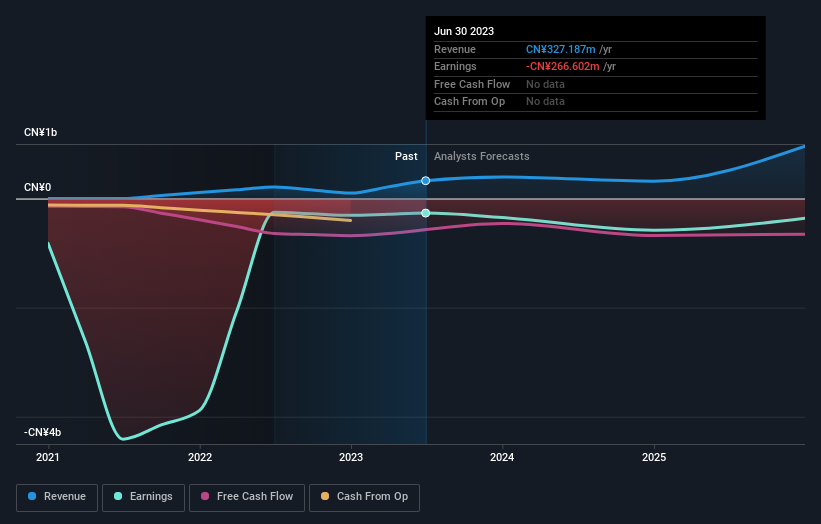Click the pink Free Cash Flow legend dot
The image size is (821, 524).
click(x=205, y=496)
